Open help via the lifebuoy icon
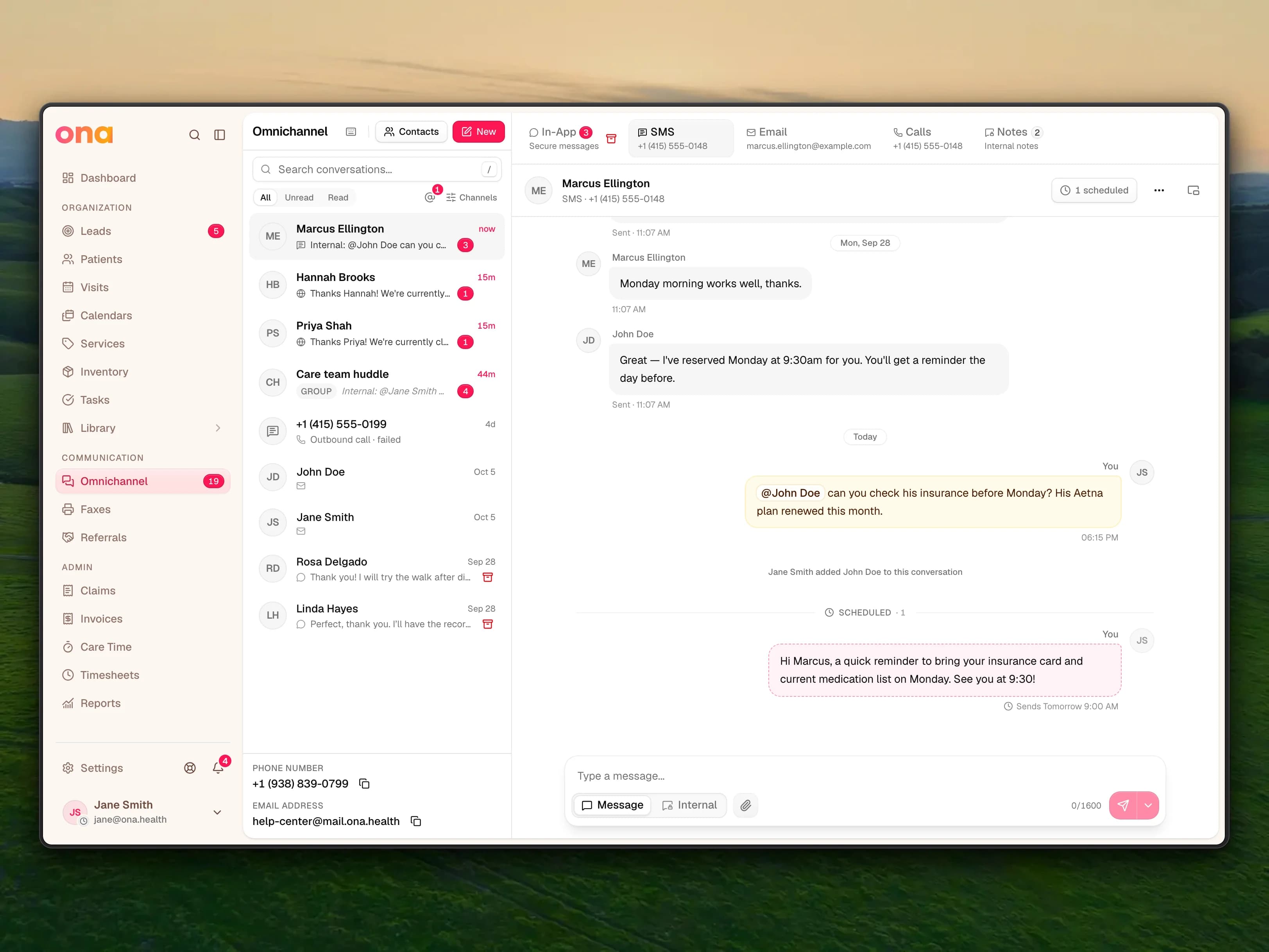This screenshot has width=1269, height=952. pos(190,768)
